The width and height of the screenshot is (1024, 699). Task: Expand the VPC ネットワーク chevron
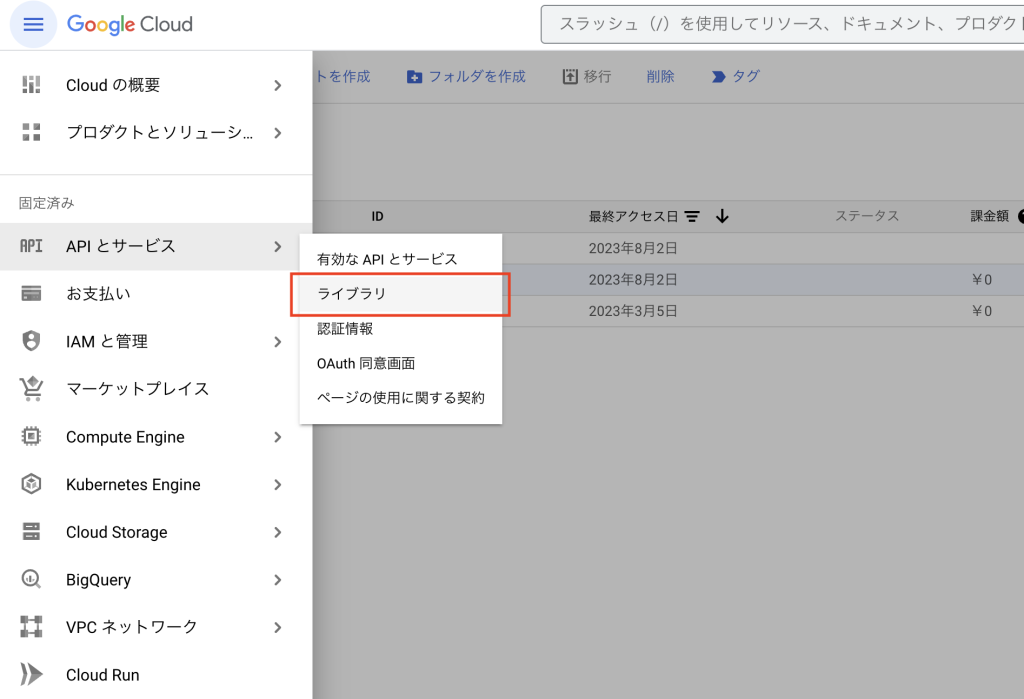point(278,628)
